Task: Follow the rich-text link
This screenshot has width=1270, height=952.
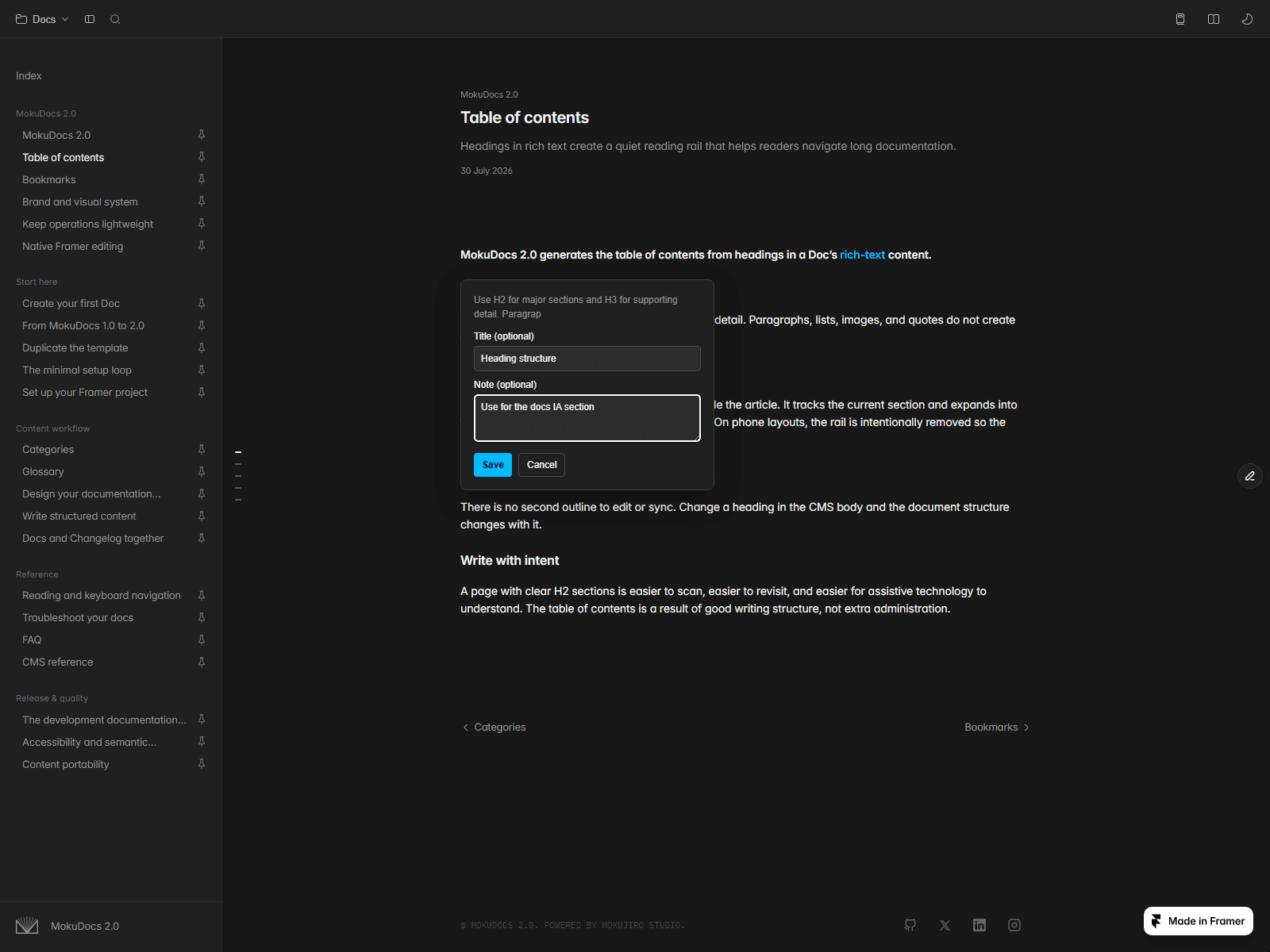Action: point(862,255)
